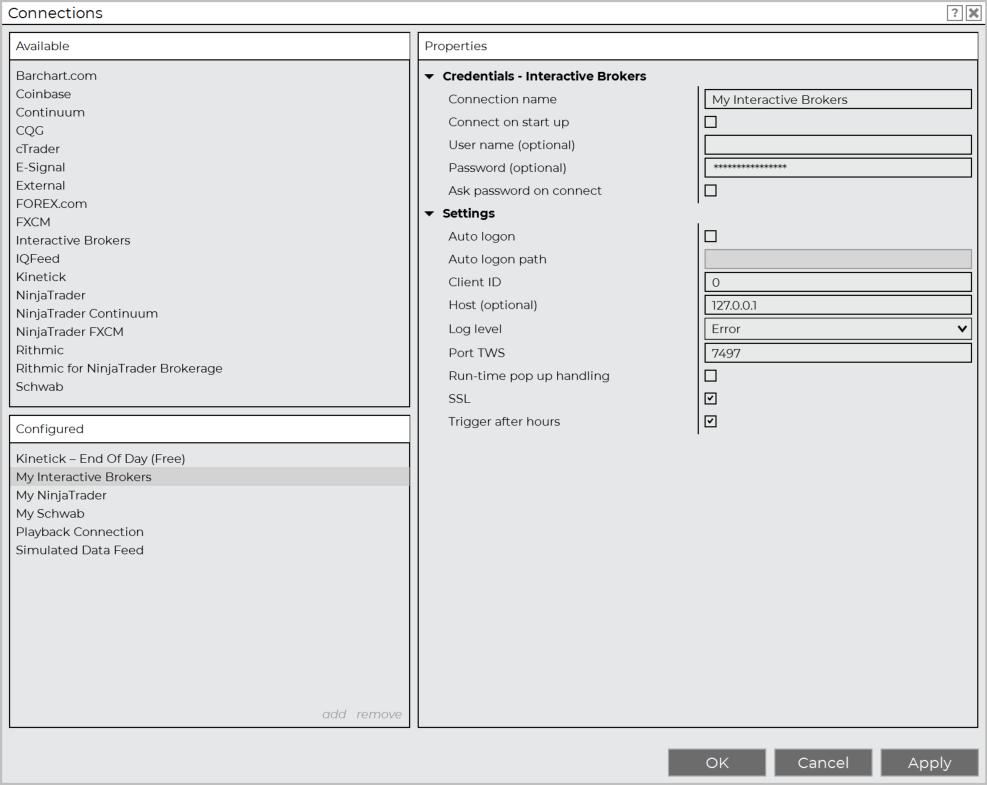This screenshot has width=987, height=785.
Task: Open the help question mark icon
Action: click(954, 13)
